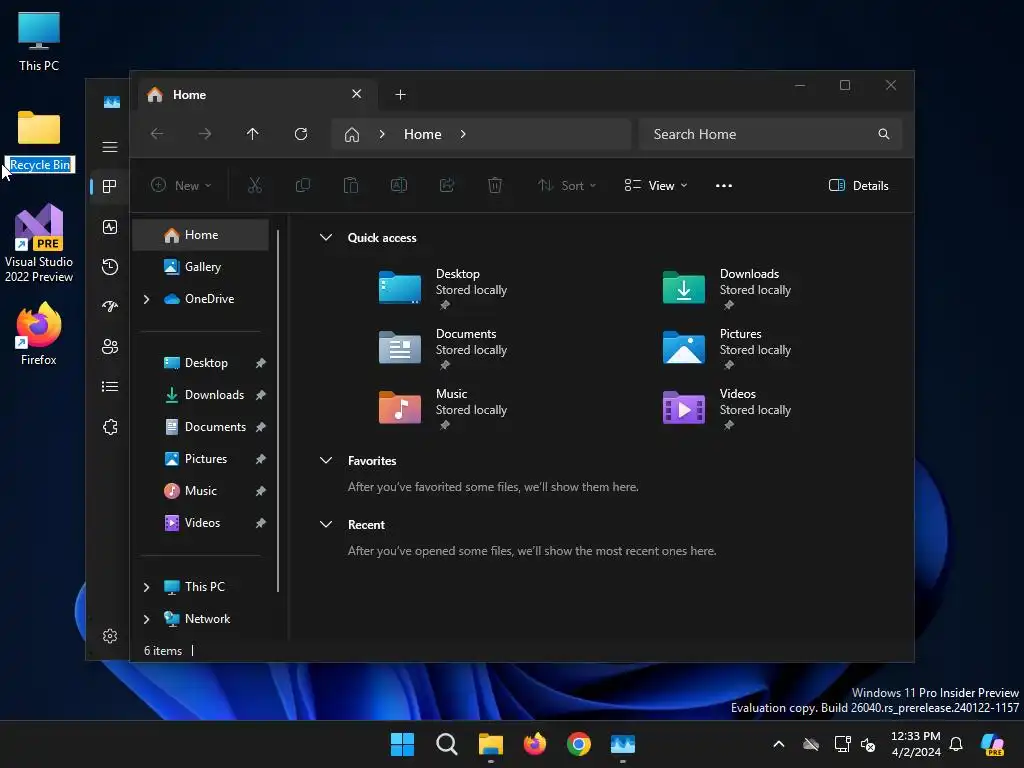Open the Details list icon in sidebar
This screenshot has width=1024, height=768.
coord(110,387)
